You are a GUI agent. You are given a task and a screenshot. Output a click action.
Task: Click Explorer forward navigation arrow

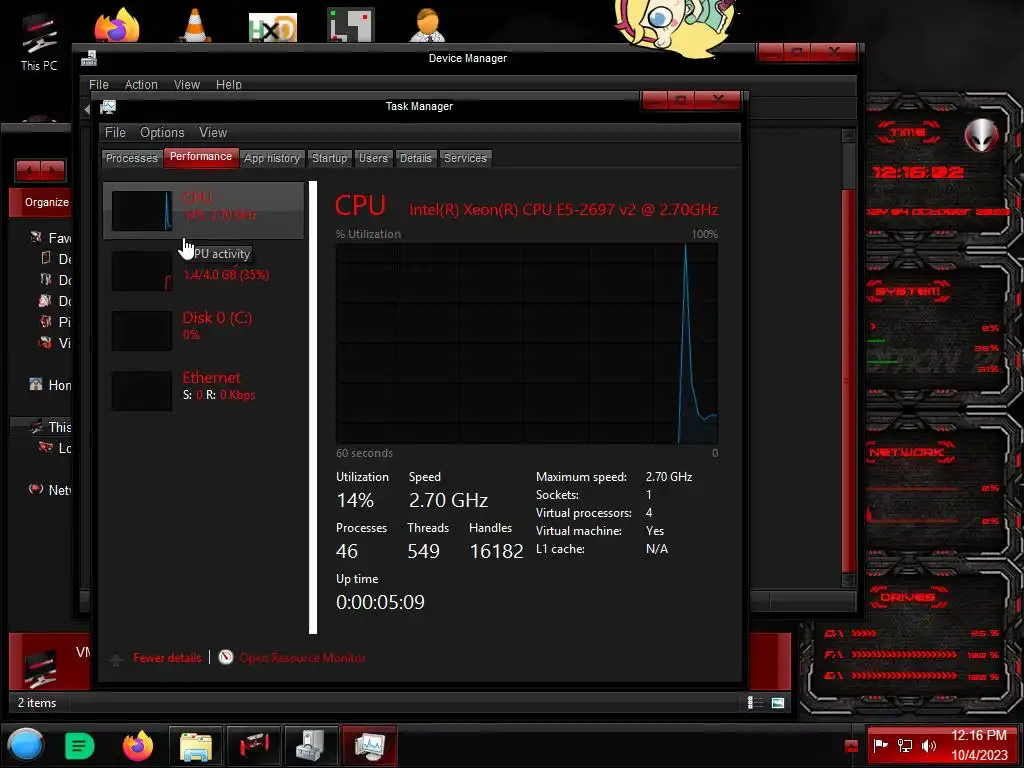click(x=52, y=171)
